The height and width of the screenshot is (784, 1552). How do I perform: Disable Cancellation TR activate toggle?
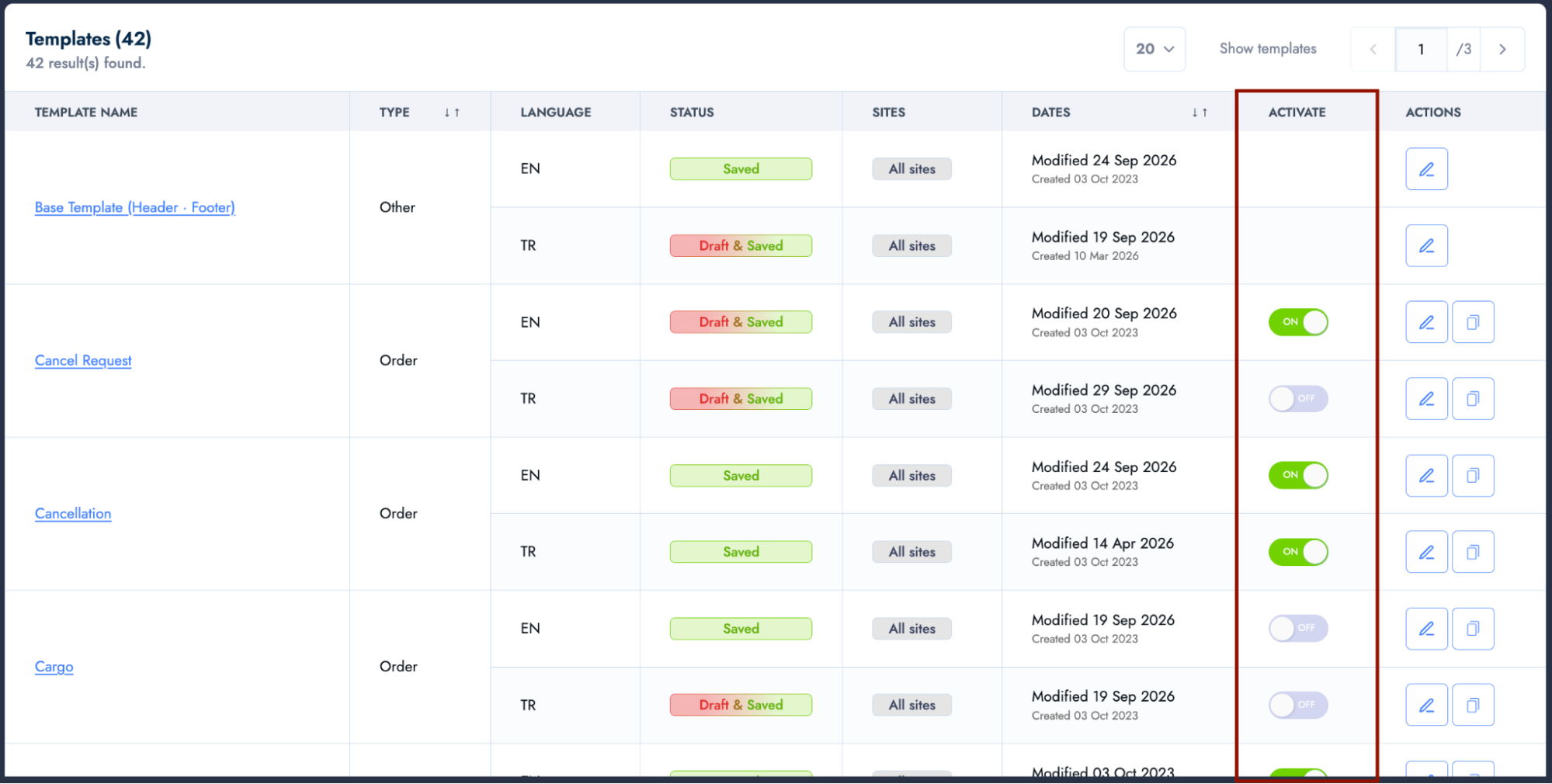tap(1298, 552)
